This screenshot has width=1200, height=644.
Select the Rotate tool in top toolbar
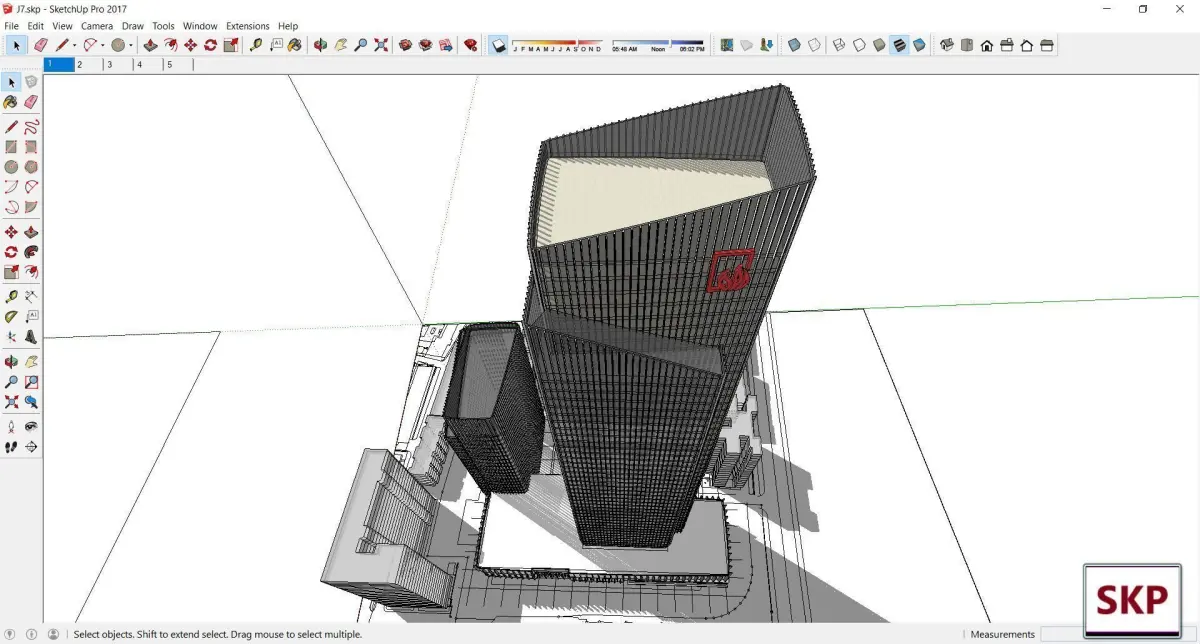pyautogui.click(x=210, y=45)
